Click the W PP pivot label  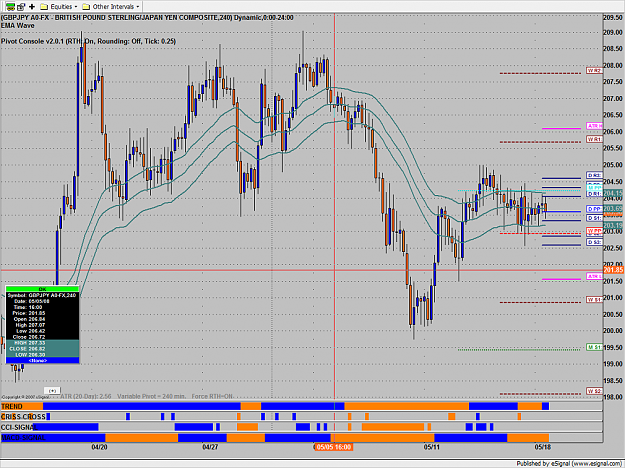[x=594, y=231]
